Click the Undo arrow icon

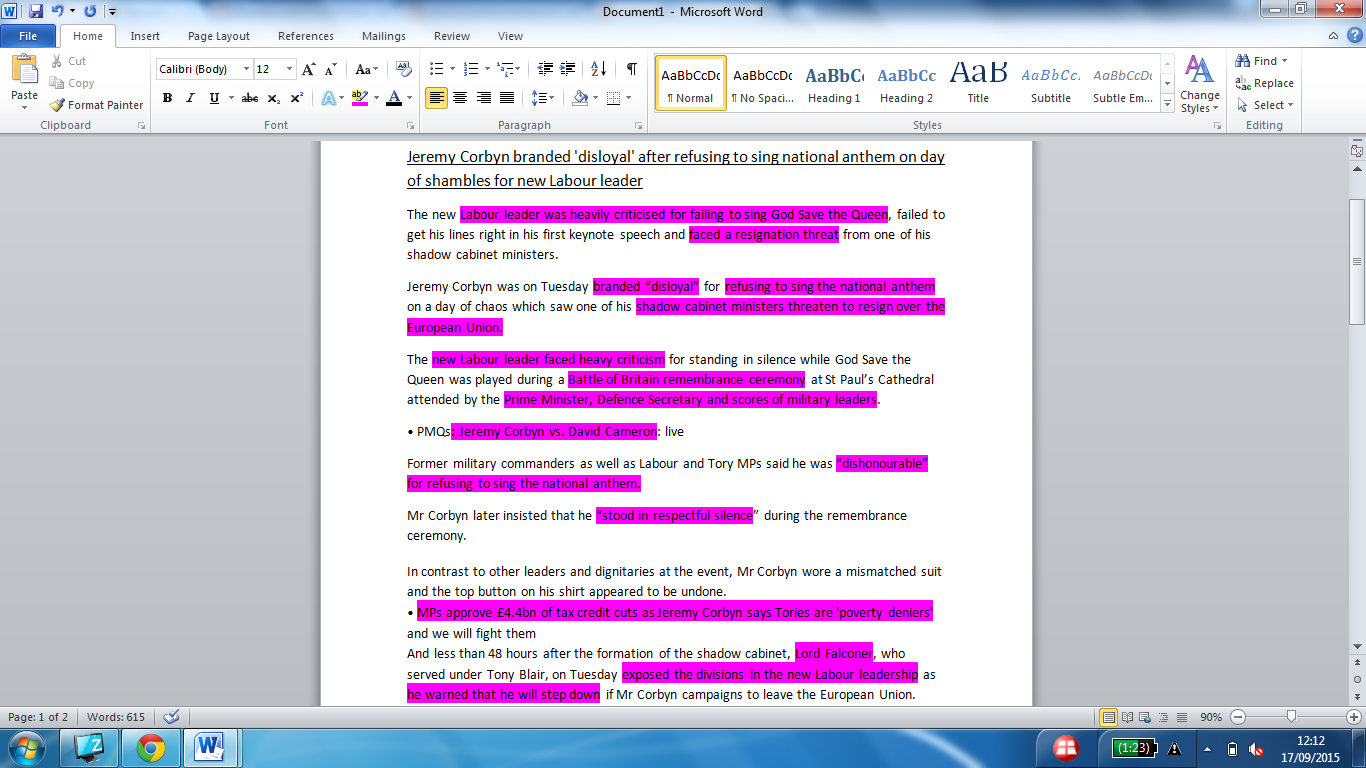[x=58, y=12]
